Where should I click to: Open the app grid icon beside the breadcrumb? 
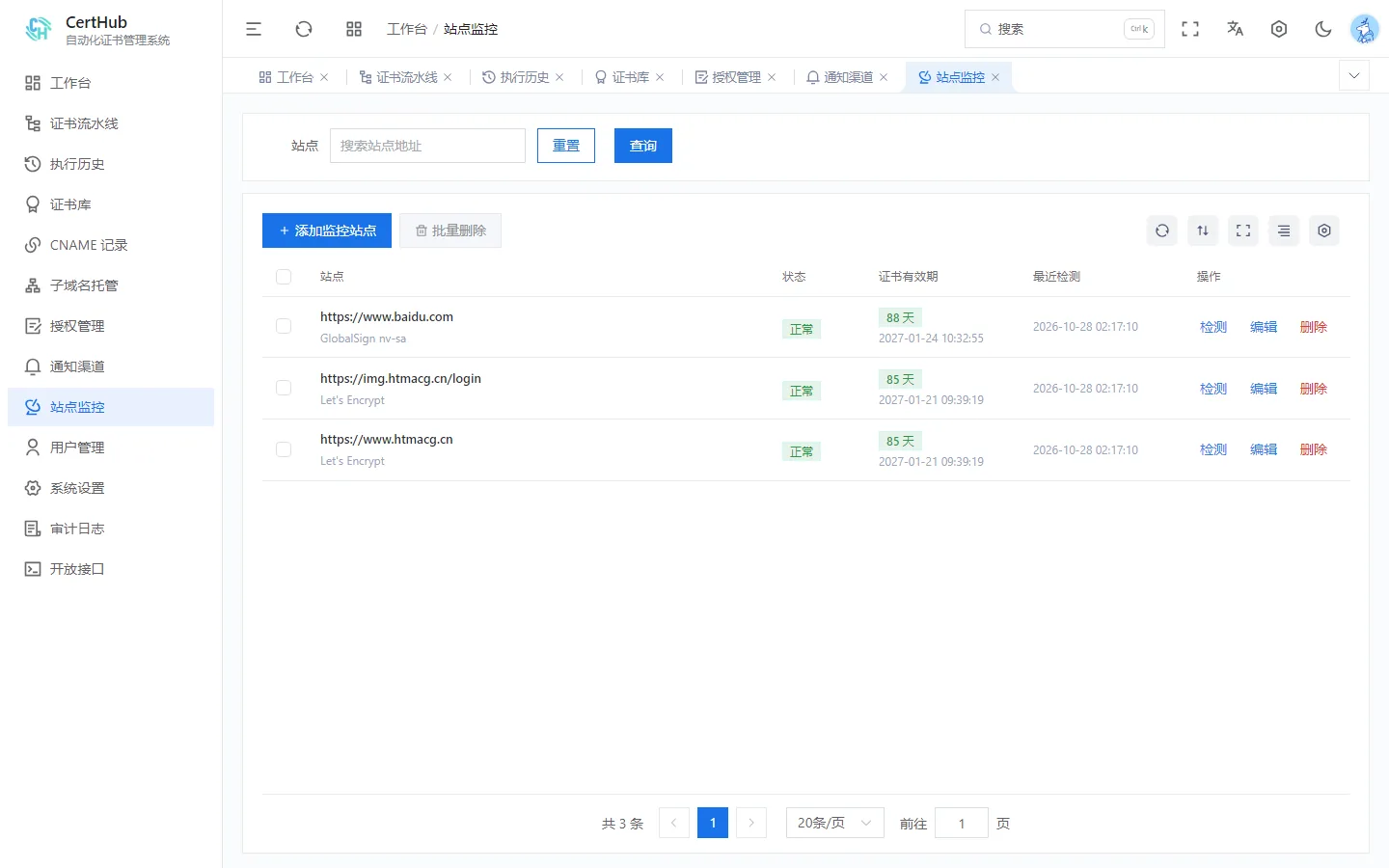[x=354, y=29]
